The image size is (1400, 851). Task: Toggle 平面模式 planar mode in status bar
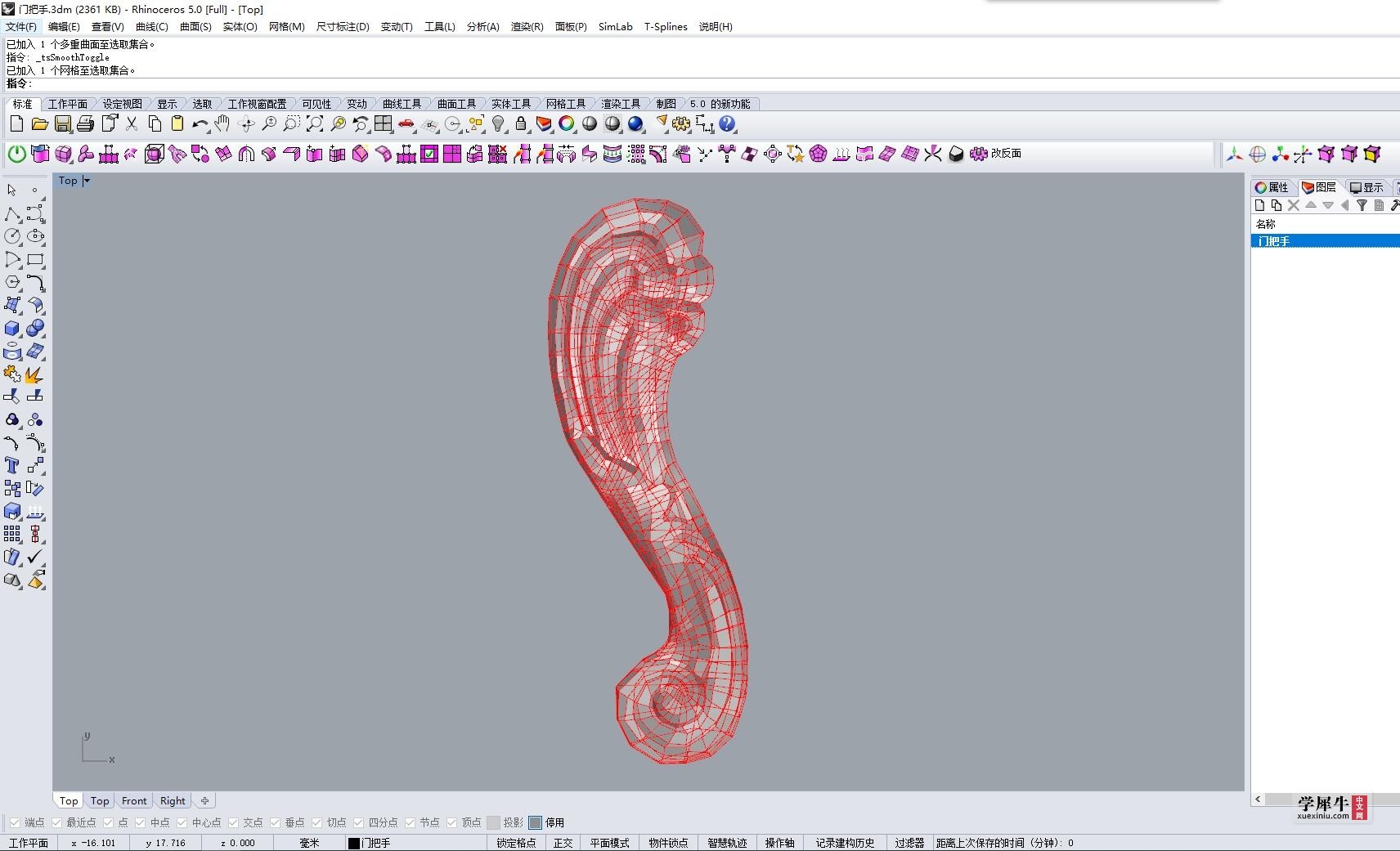tap(610, 843)
